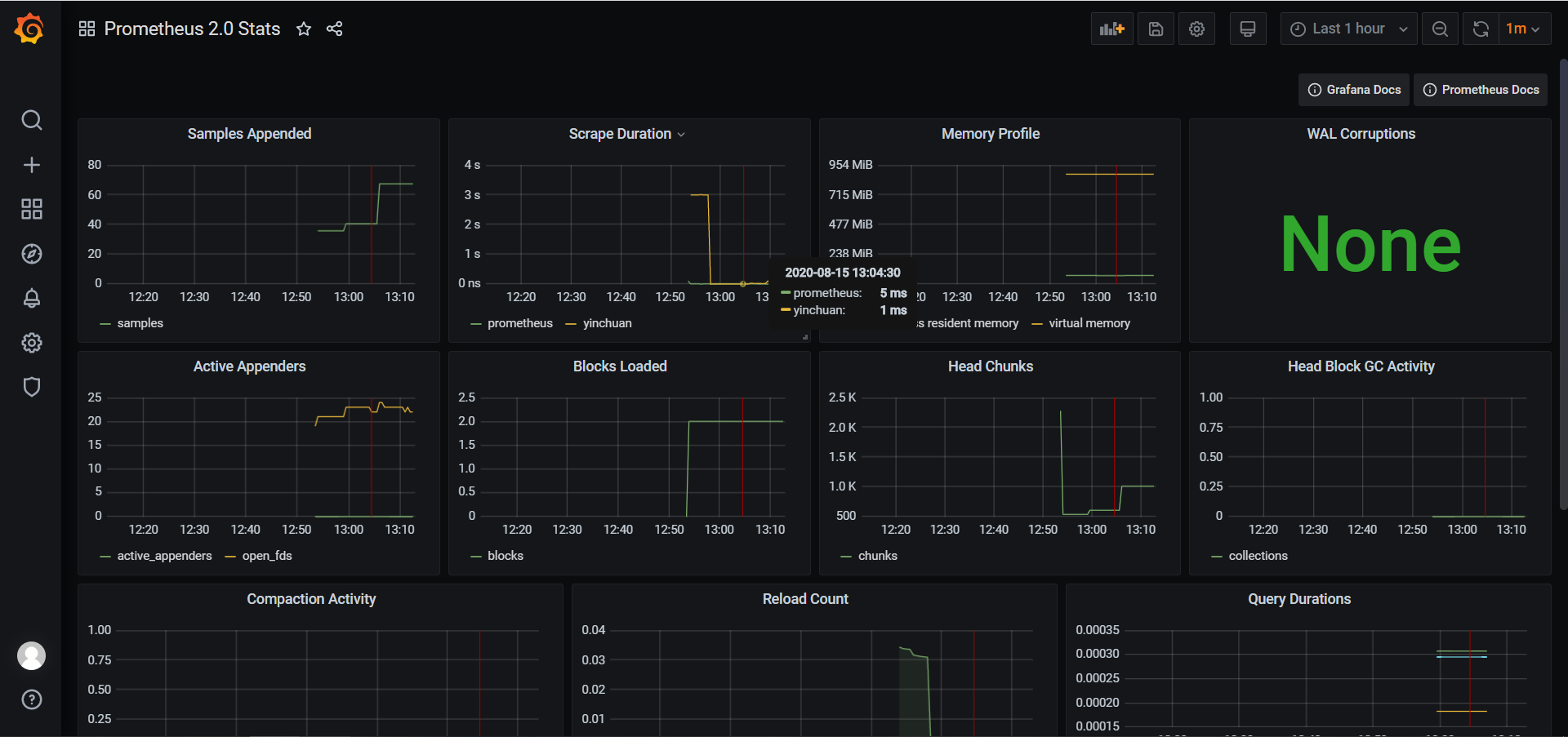The width and height of the screenshot is (1568, 737).
Task: Open the Create plus menu in sidebar
Action: click(31, 165)
